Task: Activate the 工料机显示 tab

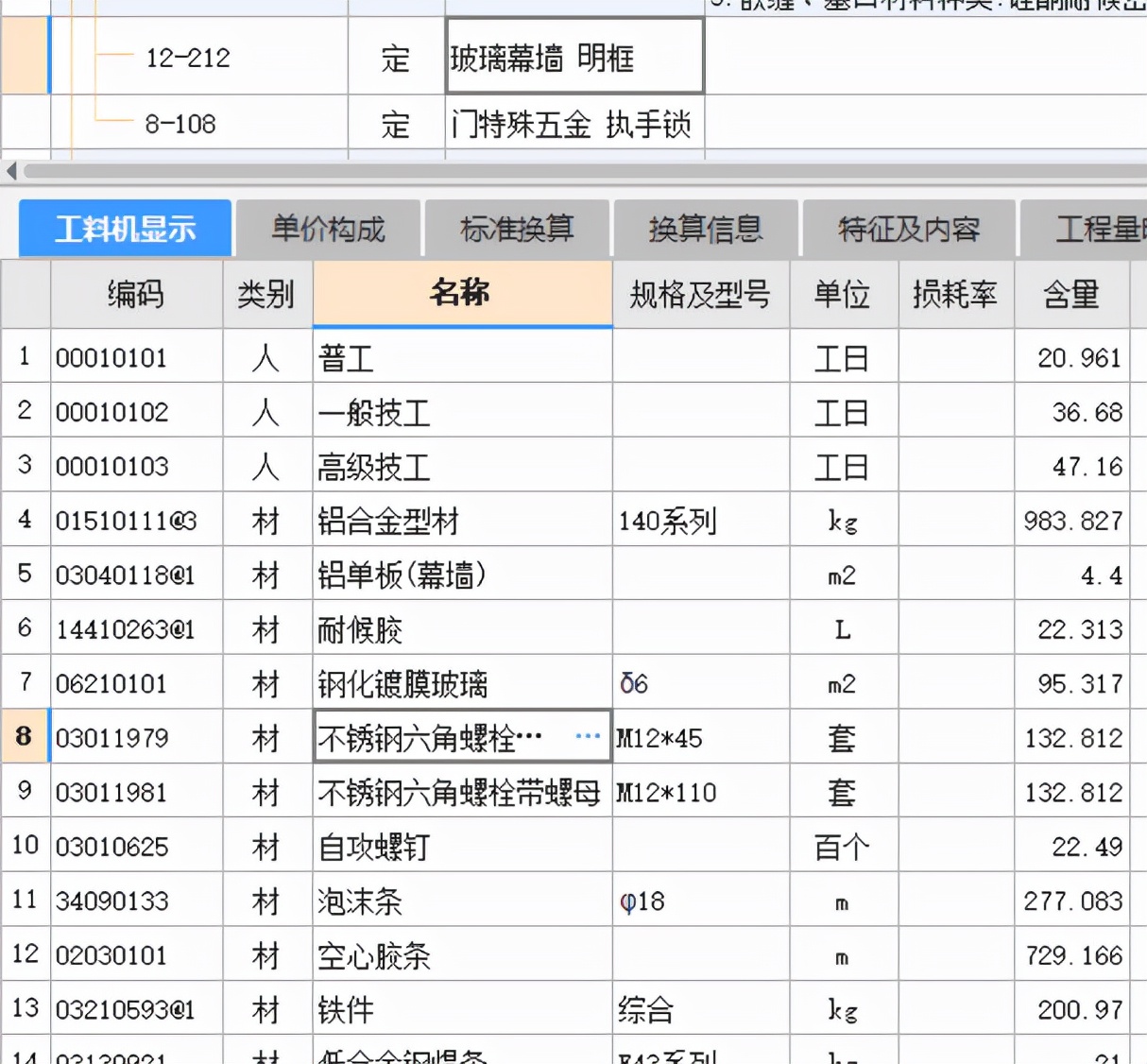Action: coord(125,226)
